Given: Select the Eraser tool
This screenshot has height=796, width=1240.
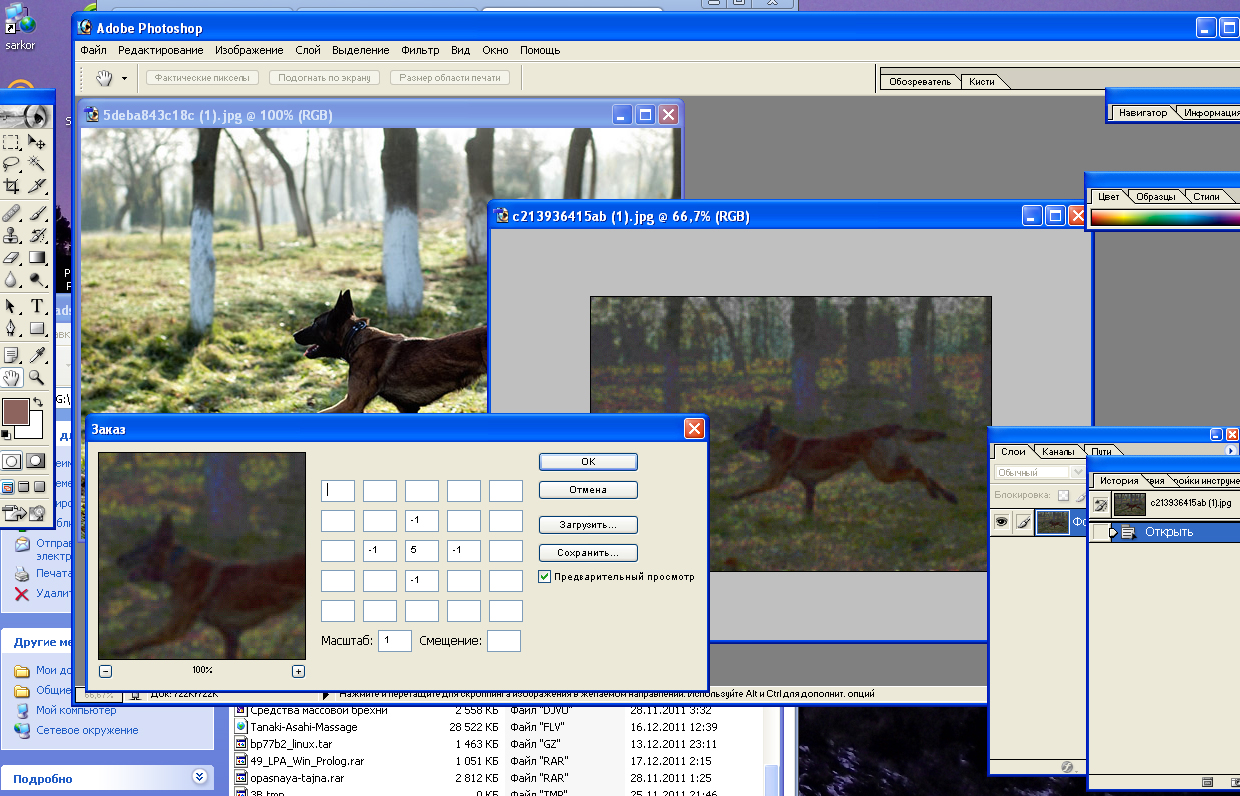Looking at the screenshot, I should (11, 258).
